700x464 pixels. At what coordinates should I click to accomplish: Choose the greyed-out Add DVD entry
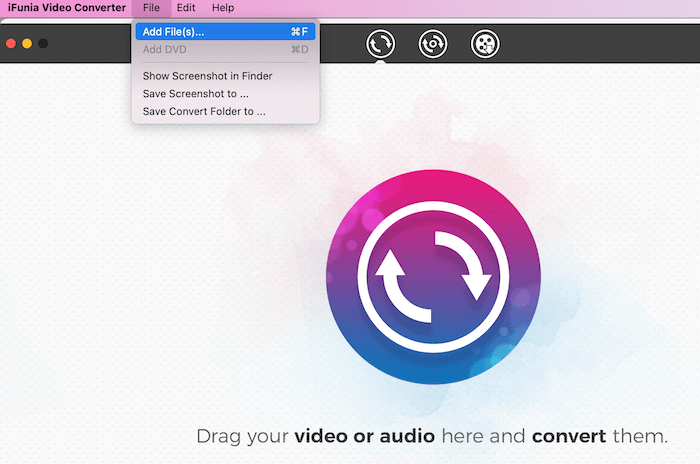(x=164, y=49)
